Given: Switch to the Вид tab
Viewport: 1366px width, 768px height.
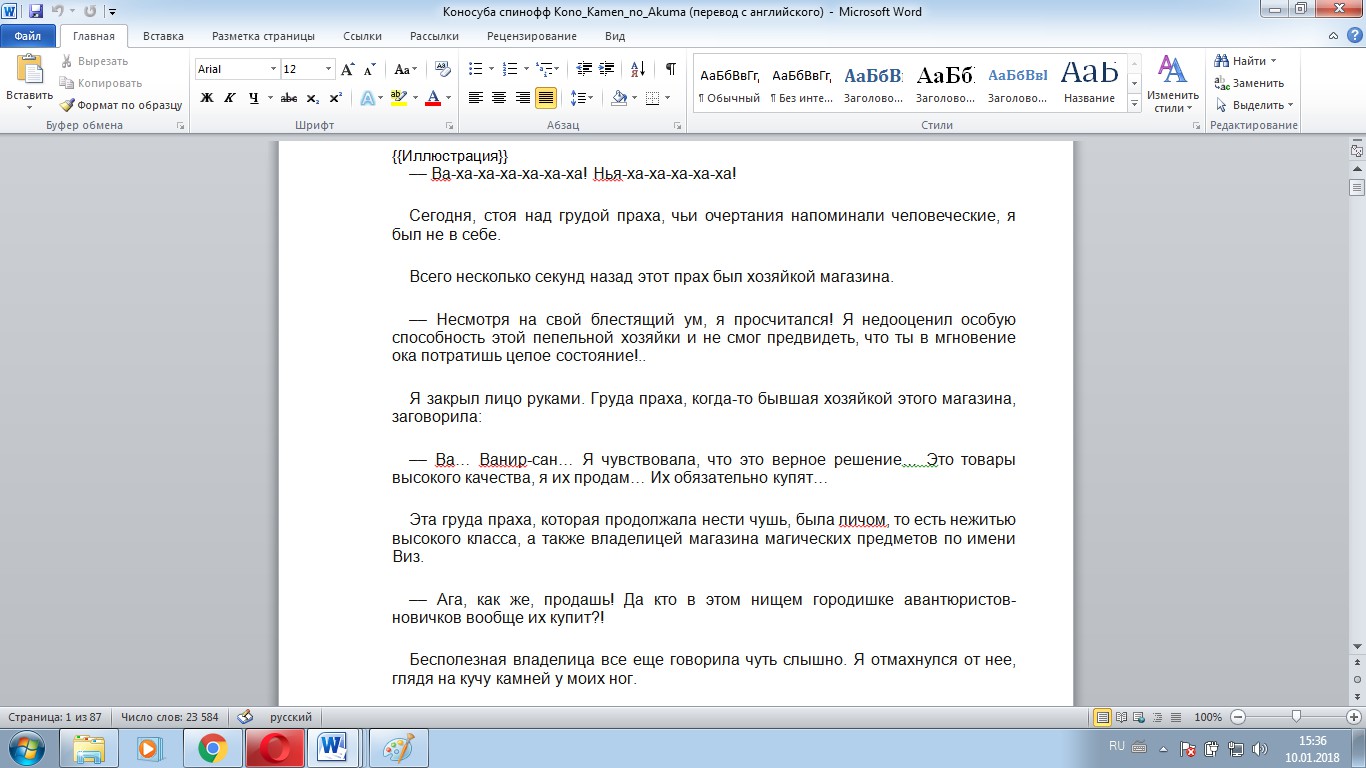Looking at the screenshot, I should pyautogui.click(x=615, y=36).
